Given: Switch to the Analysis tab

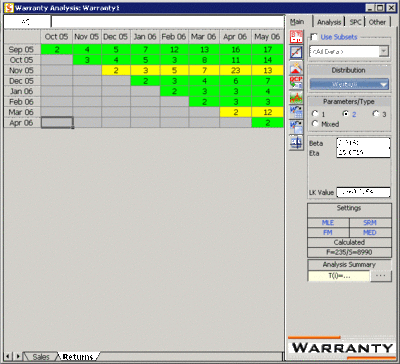Looking at the screenshot, I should [x=329, y=22].
